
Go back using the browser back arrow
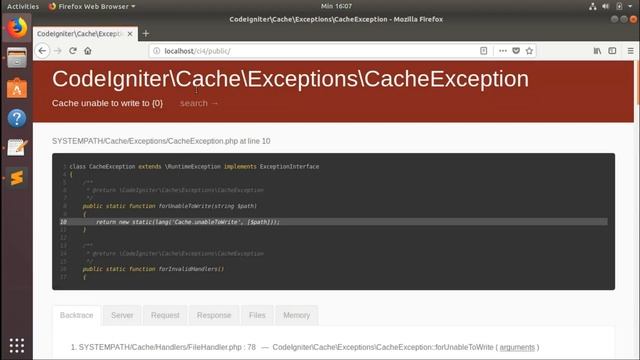click(42, 51)
